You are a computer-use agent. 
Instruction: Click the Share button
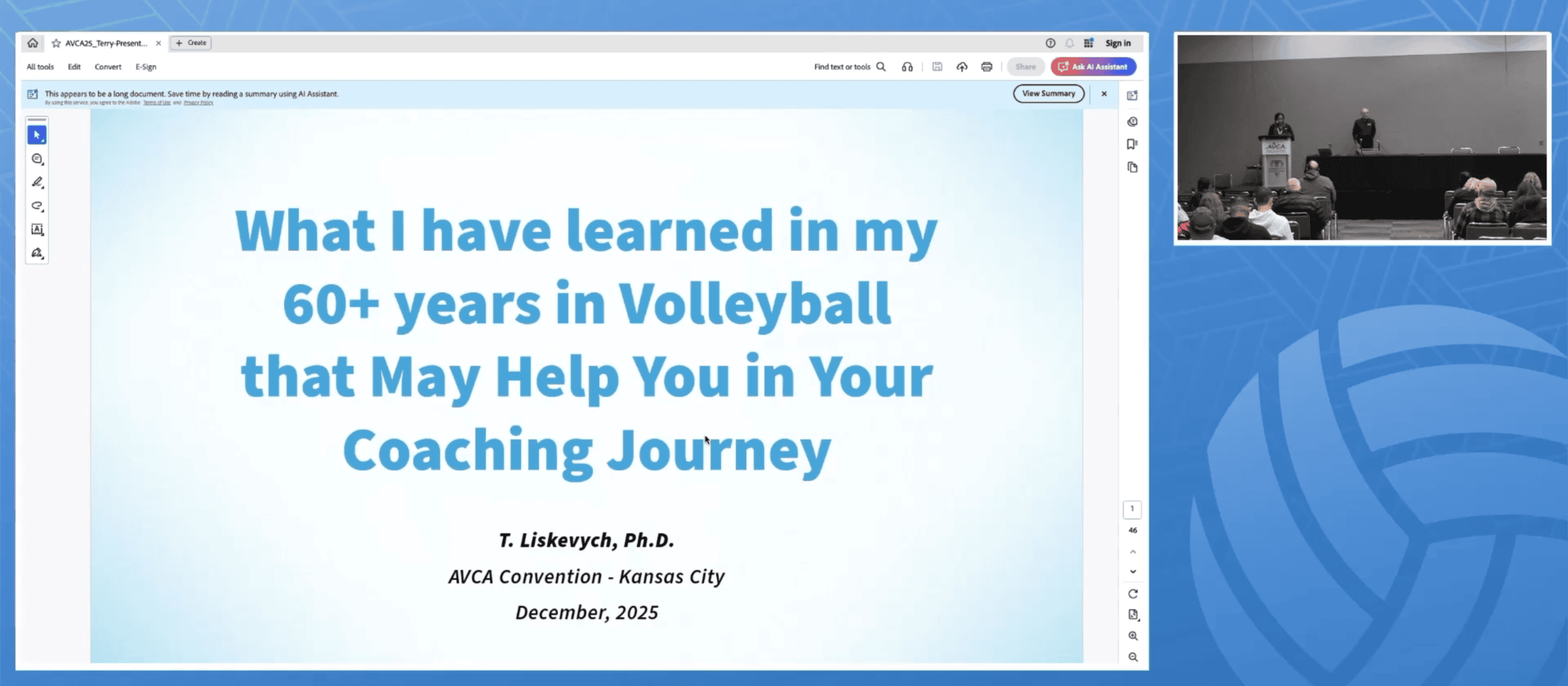pyautogui.click(x=1026, y=67)
